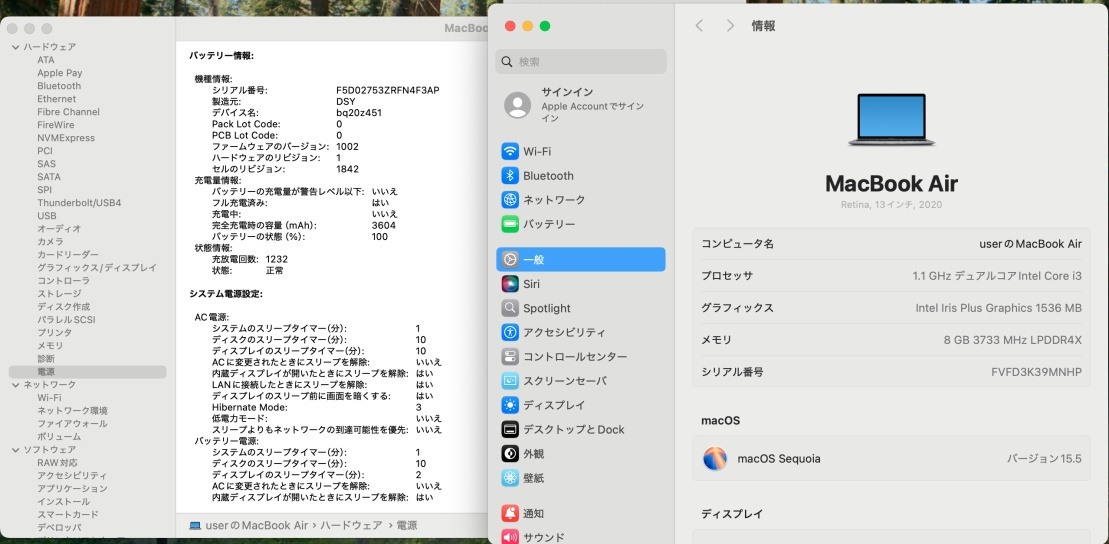Select Thunderbolt/USB4 in hardware list
This screenshot has height=544, width=1109.
pos(79,202)
